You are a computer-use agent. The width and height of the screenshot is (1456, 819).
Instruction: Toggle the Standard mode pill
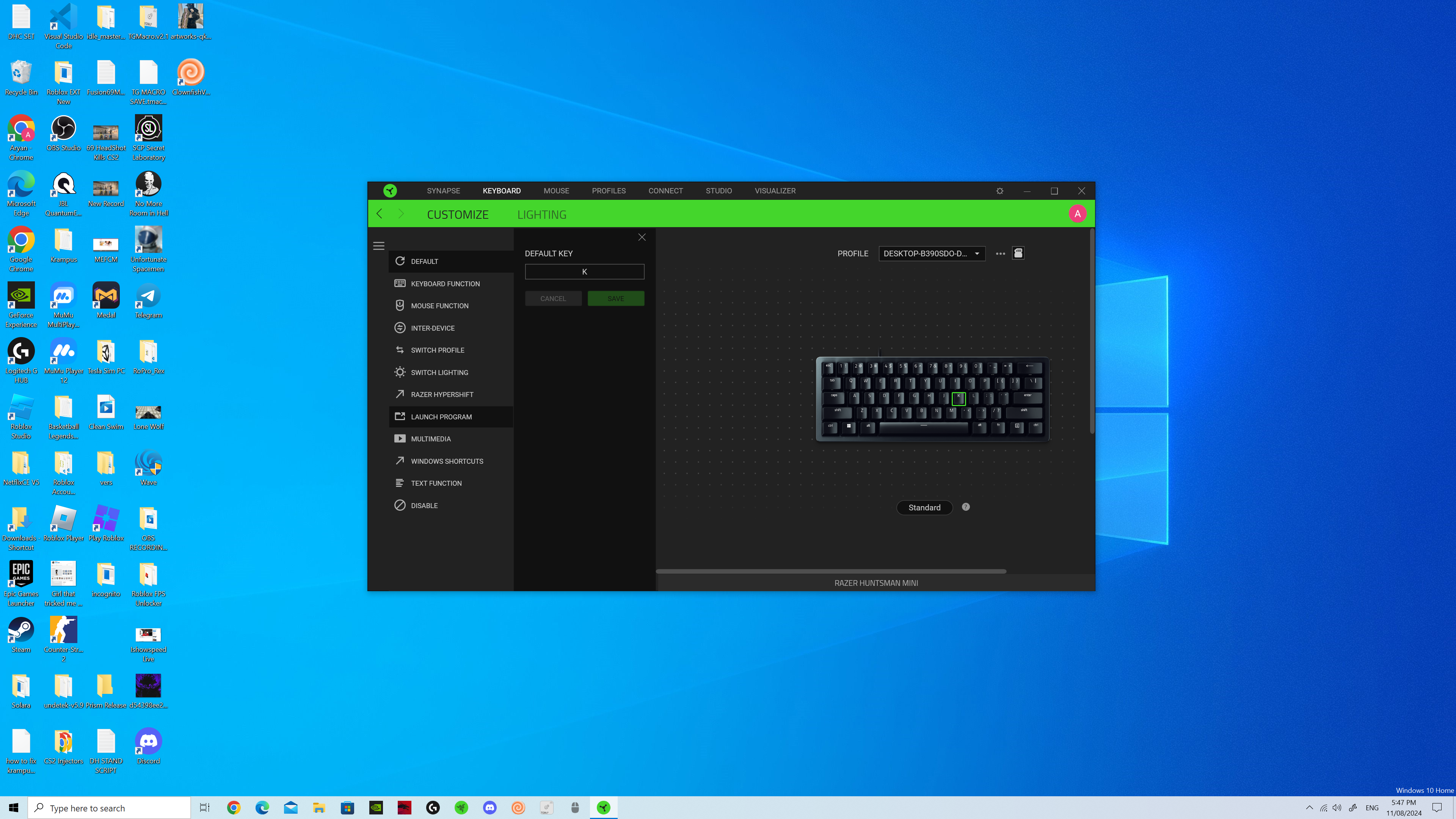924,508
